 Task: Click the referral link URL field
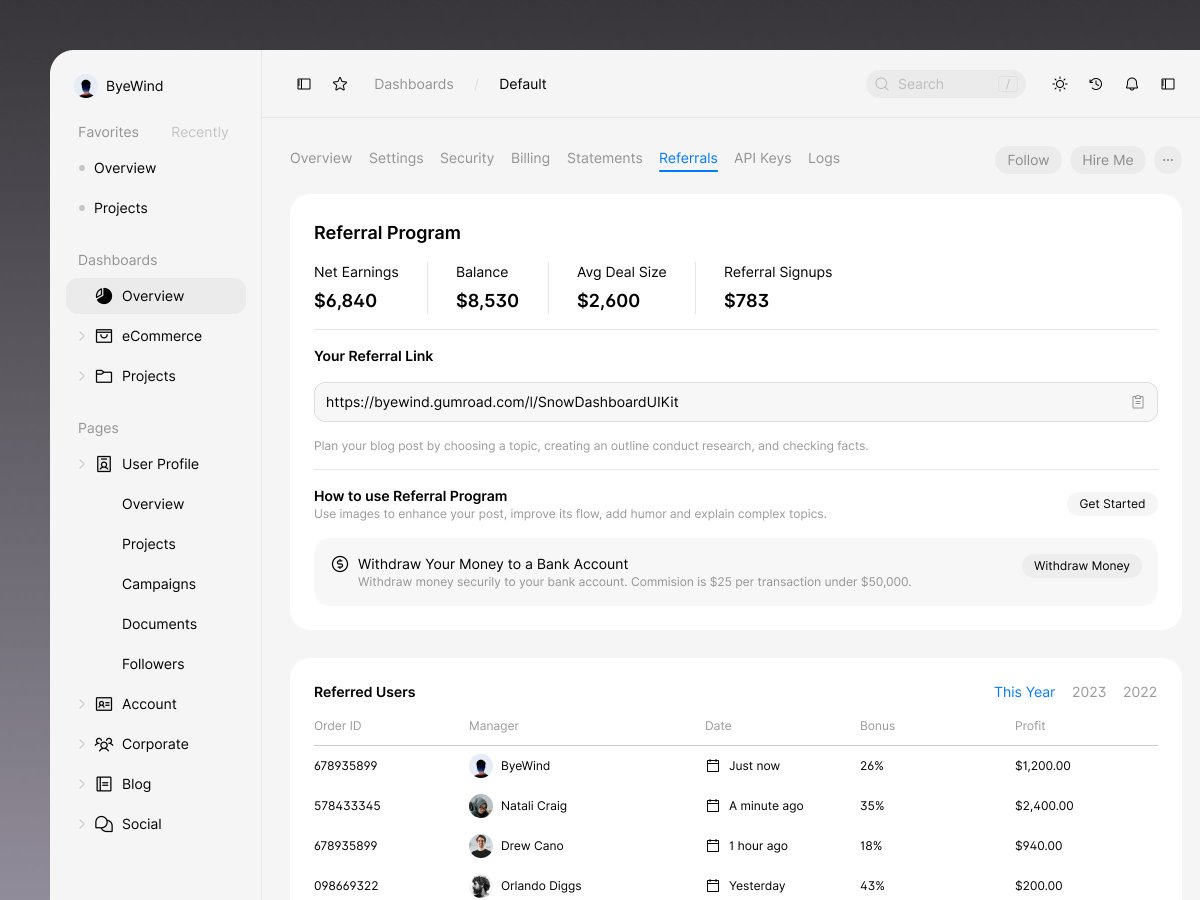point(736,402)
